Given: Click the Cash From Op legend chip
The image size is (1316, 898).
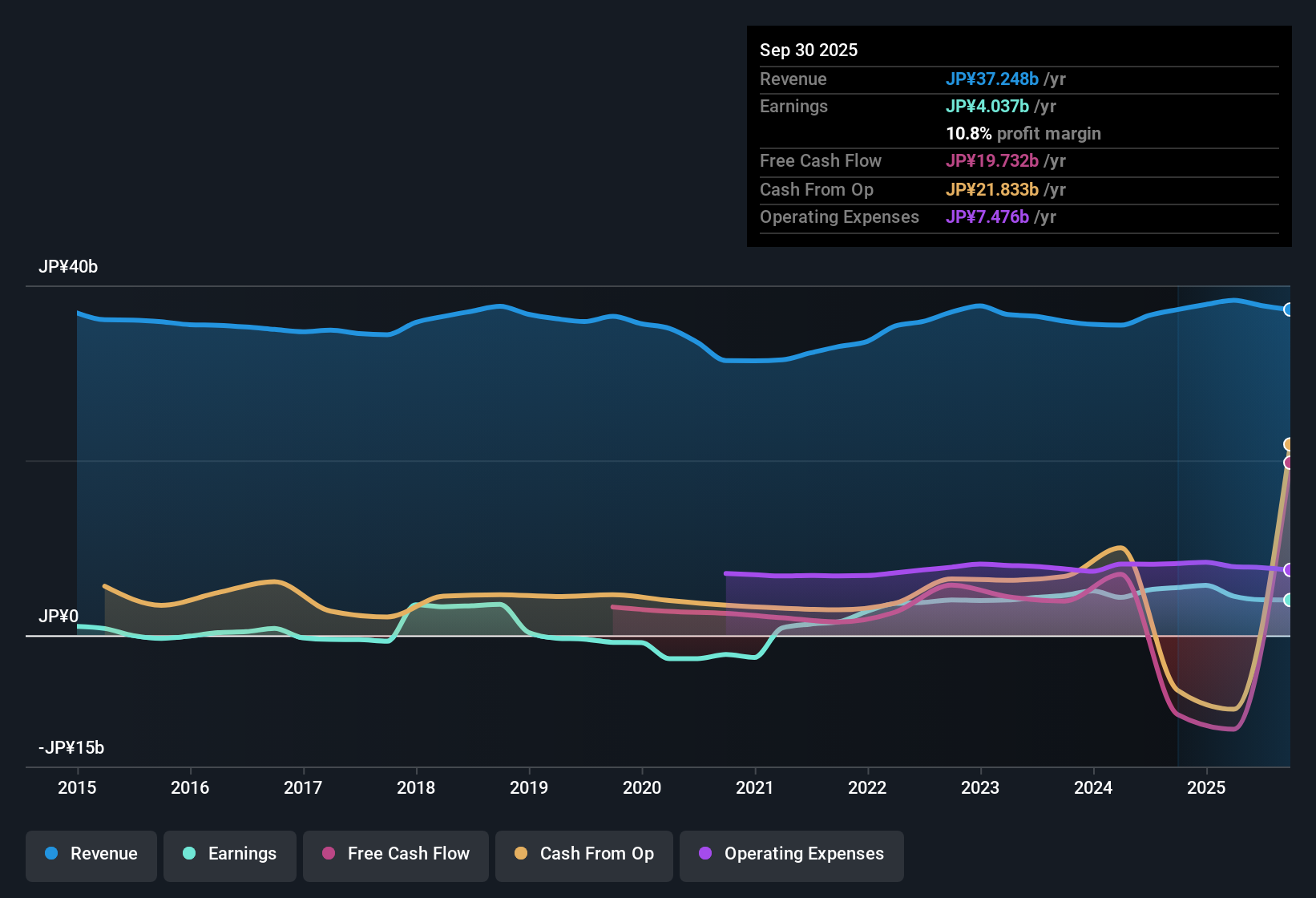Looking at the screenshot, I should (x=583, y=854).
